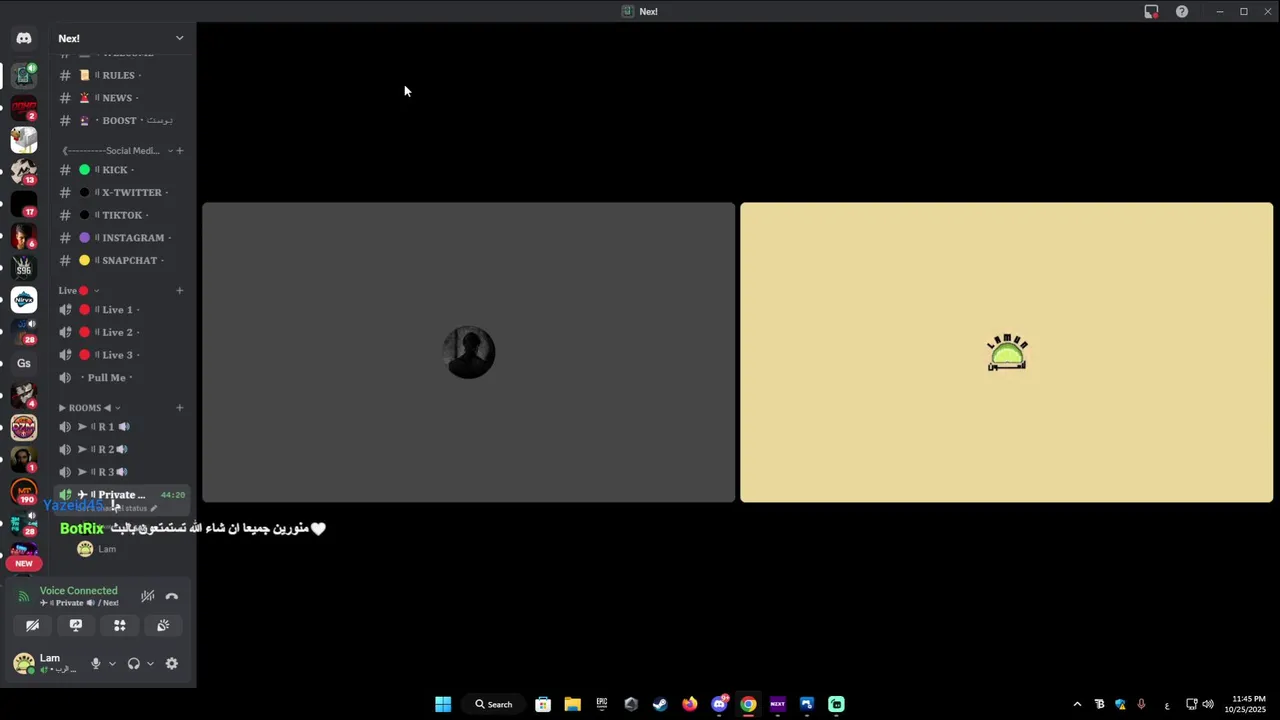Show hidden system tray icons
The height and width of the screenshot is (720, 1280).
click(x=1077, y=704)
